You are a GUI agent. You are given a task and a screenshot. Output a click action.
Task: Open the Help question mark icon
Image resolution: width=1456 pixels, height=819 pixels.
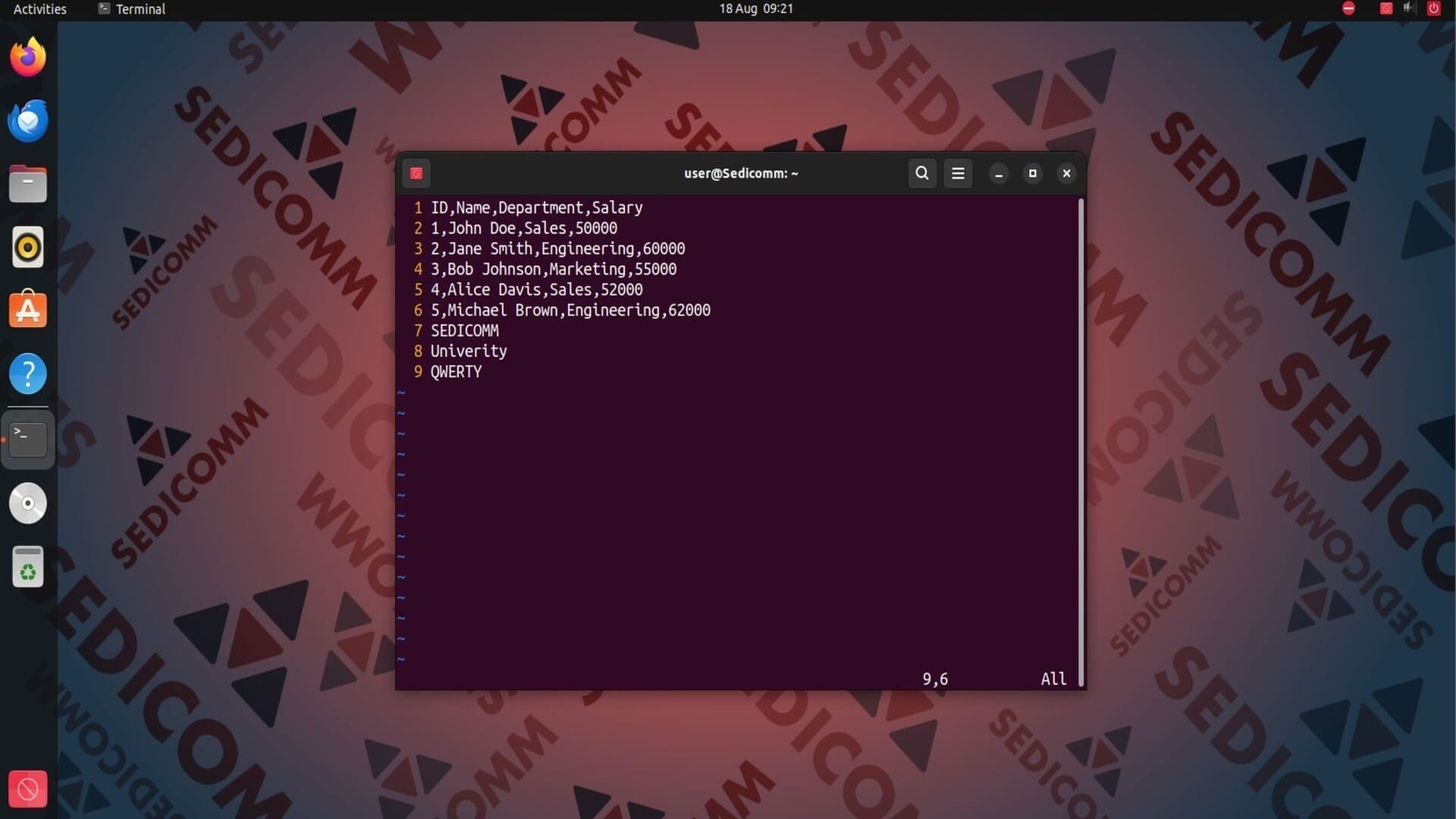pos(28,374)
